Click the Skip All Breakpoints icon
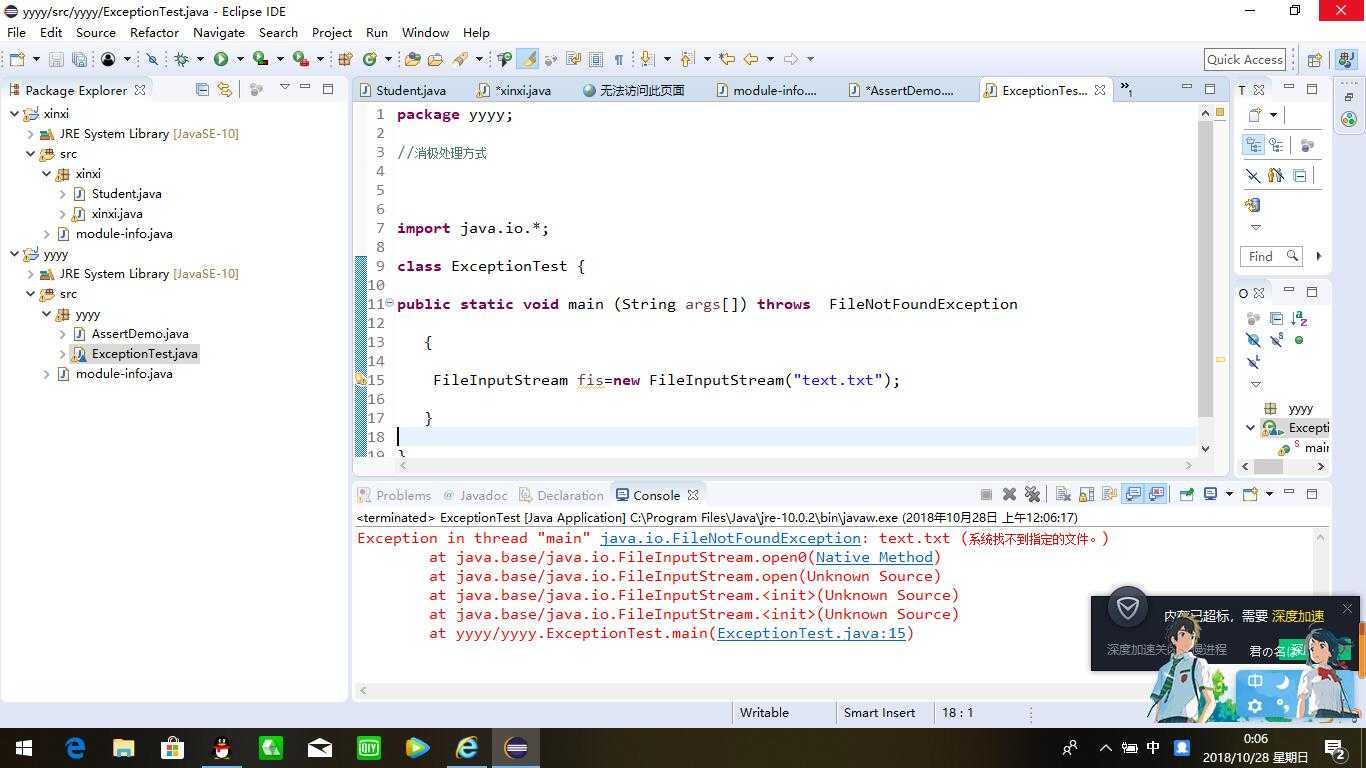Viewport: 1366px width, 768px height. [152, 60]
